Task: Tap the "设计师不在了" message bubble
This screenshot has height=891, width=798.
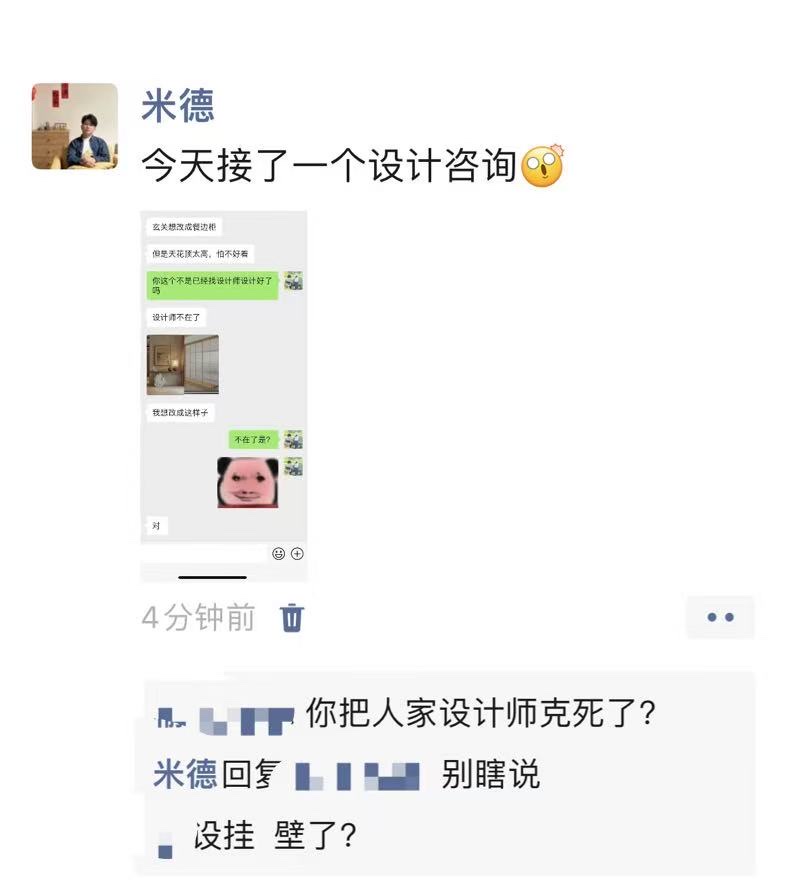Action: [176, 317]
